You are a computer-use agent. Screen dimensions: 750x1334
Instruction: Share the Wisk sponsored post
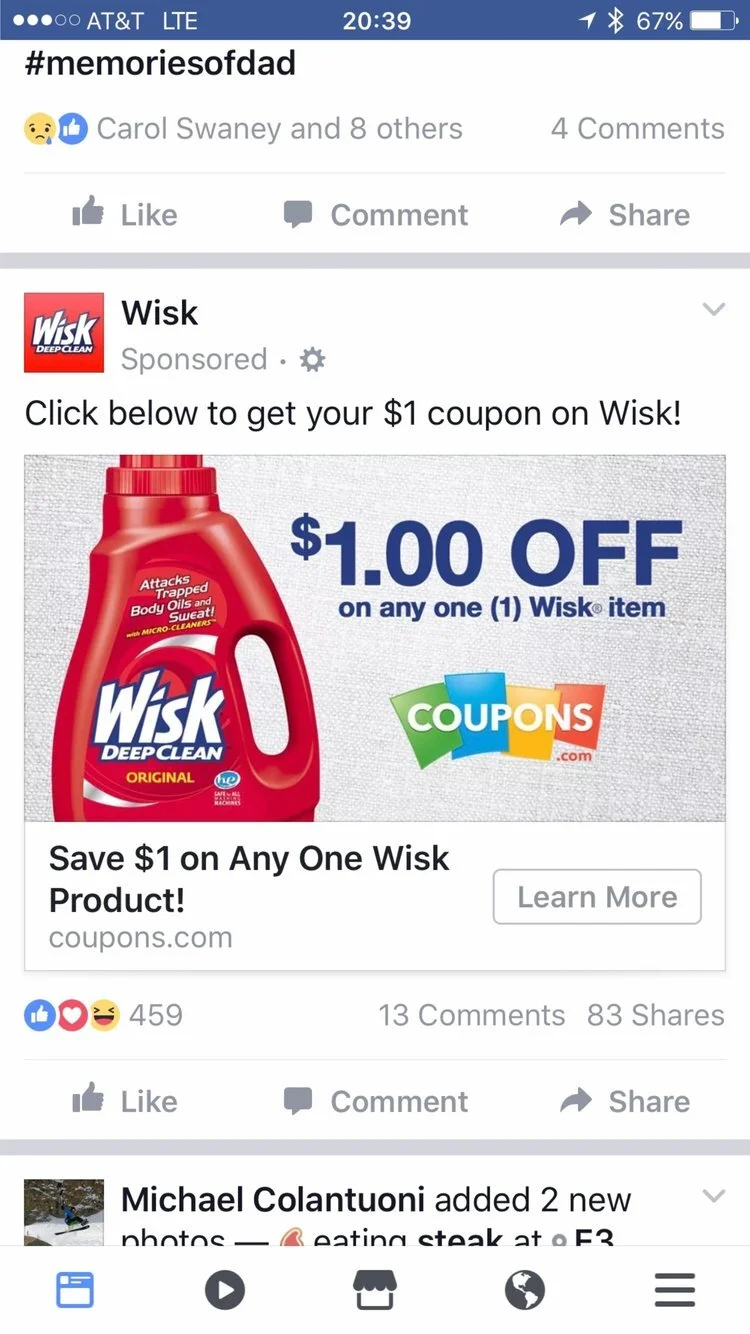coord(625,1101)
